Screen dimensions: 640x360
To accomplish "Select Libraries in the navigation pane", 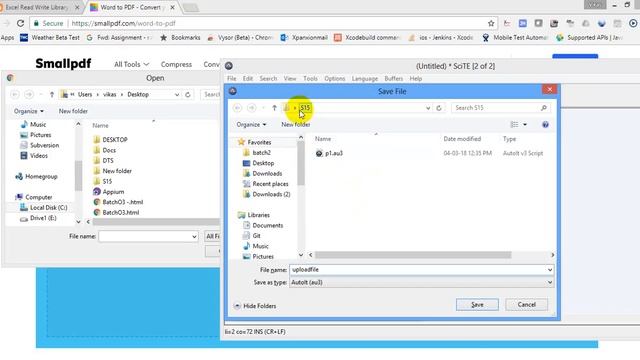I will pyautogui.click(x=258, y=215).
